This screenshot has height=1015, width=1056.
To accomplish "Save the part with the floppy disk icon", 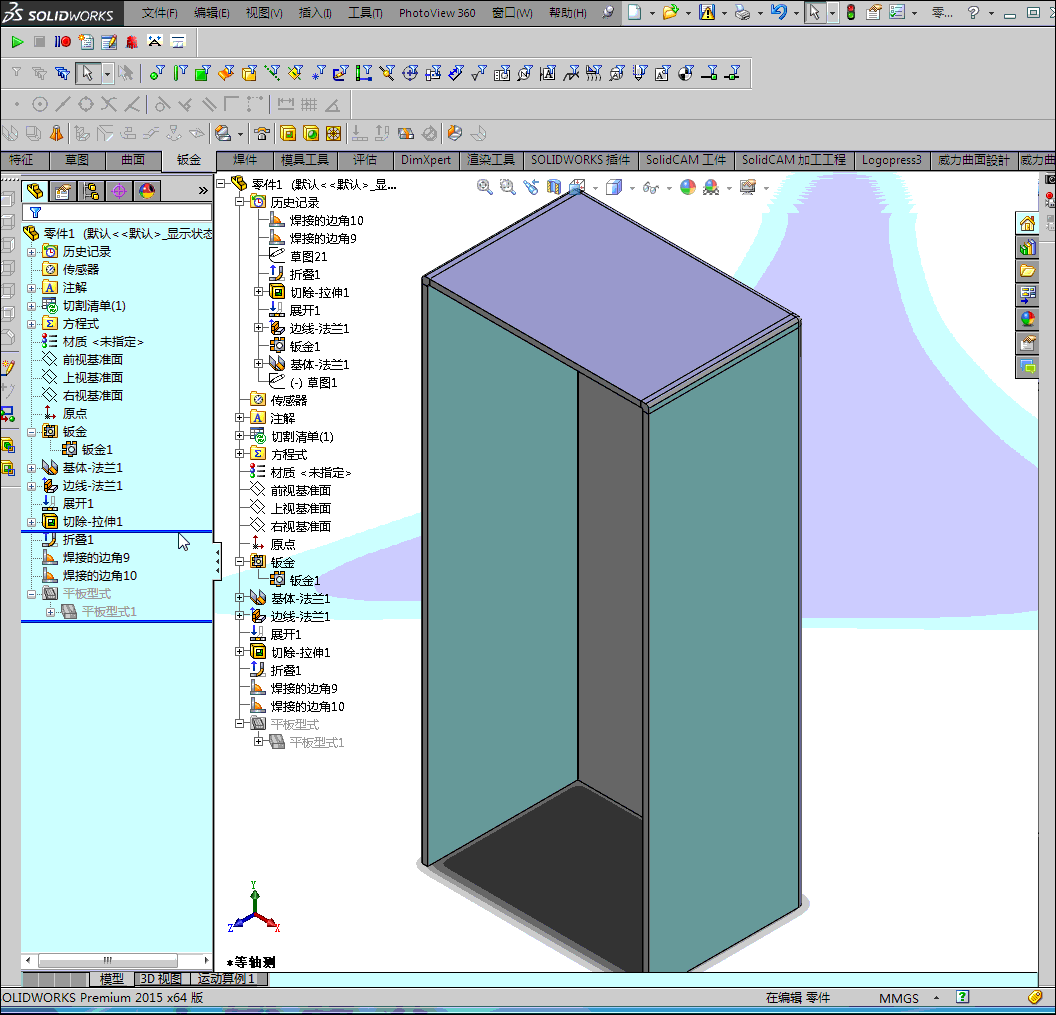I will coord(706,12).
